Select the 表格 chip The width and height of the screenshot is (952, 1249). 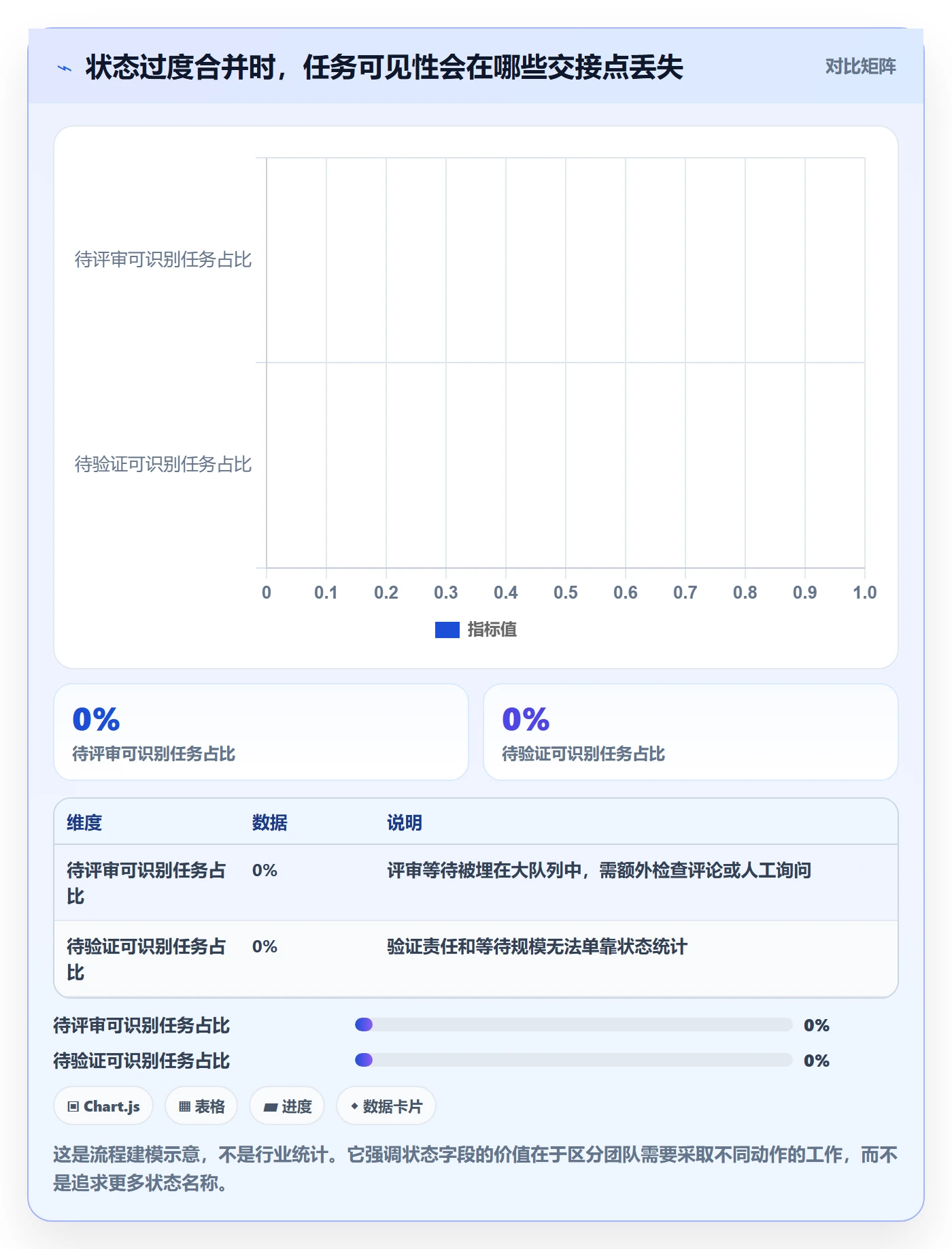(x=201, y=1106)
